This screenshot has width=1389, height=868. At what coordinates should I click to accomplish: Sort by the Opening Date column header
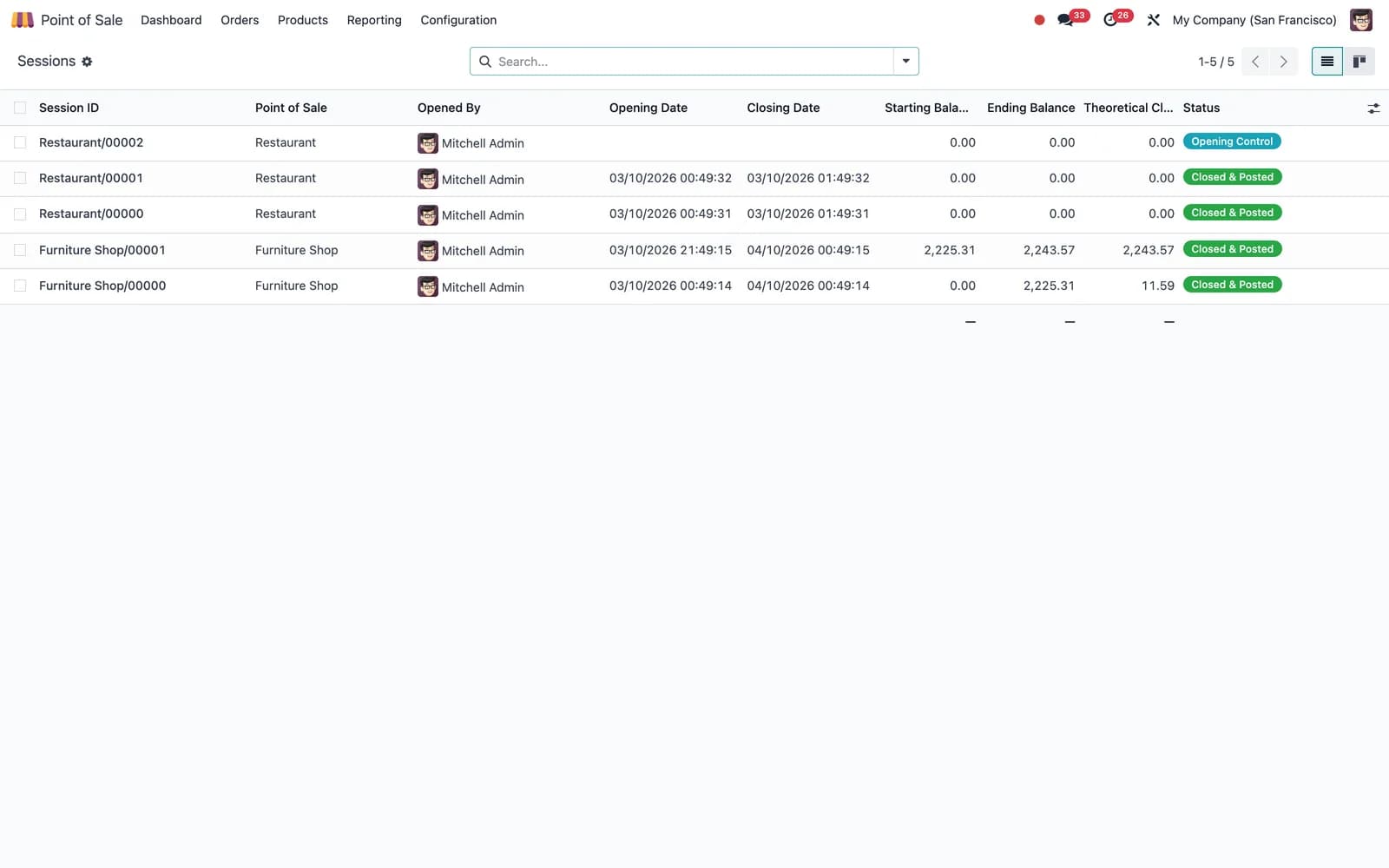coord(648,108)
